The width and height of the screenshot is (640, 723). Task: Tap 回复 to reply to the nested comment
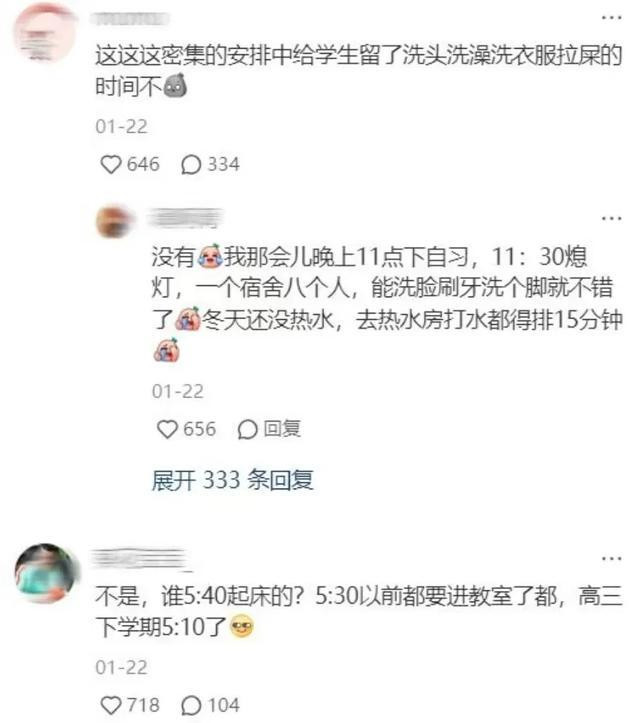point(269,429)
